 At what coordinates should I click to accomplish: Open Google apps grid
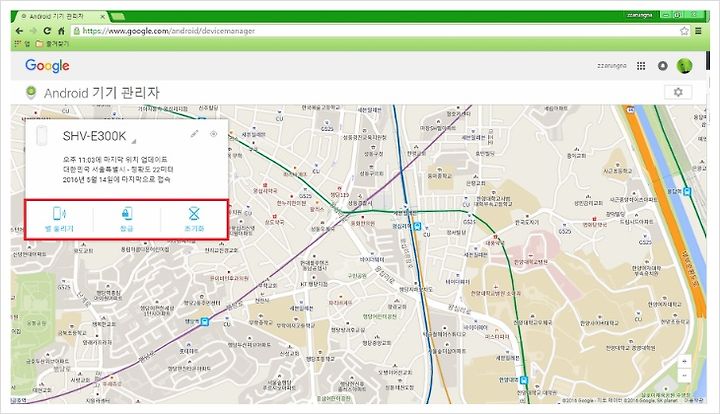click(x=641, y=66)
